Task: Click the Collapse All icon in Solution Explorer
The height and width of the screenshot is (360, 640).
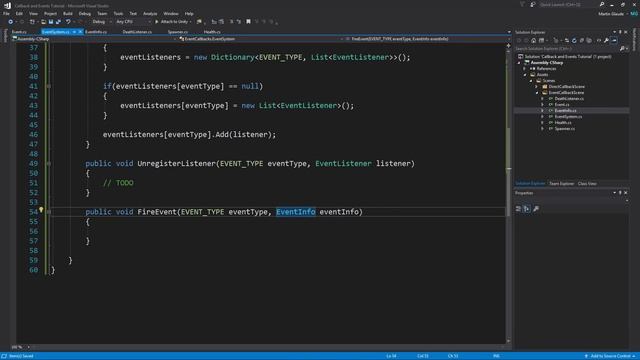Action: [x=582, y=40]
